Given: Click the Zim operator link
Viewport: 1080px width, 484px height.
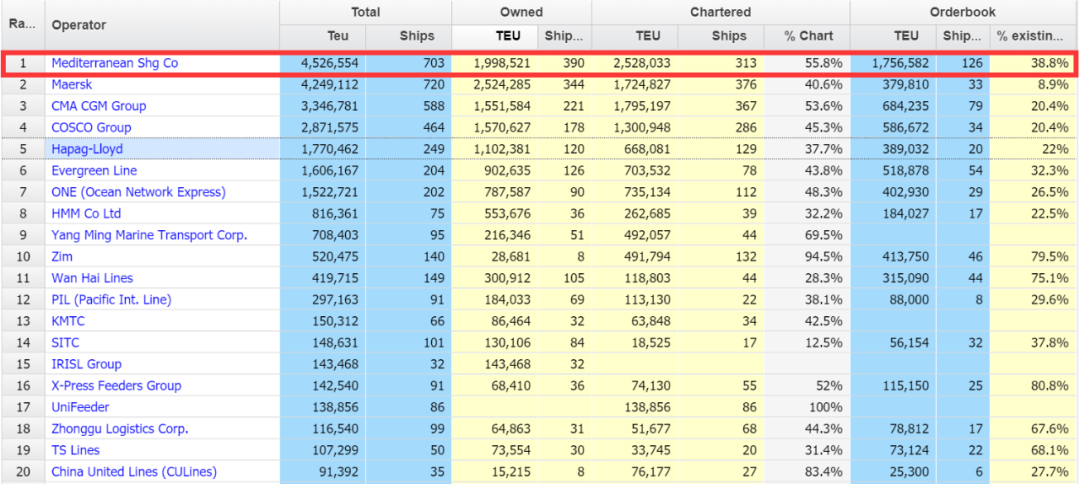Looking at the screenshot, I should point(63,257).
